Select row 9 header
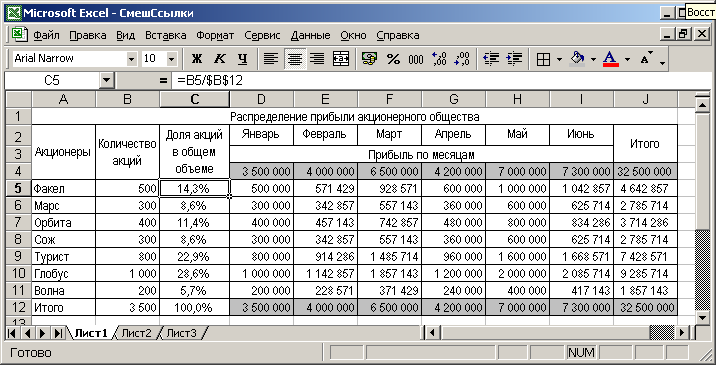The height and width of the screenshot is (365, 716). pyautogui.click(x=18, y=256)
